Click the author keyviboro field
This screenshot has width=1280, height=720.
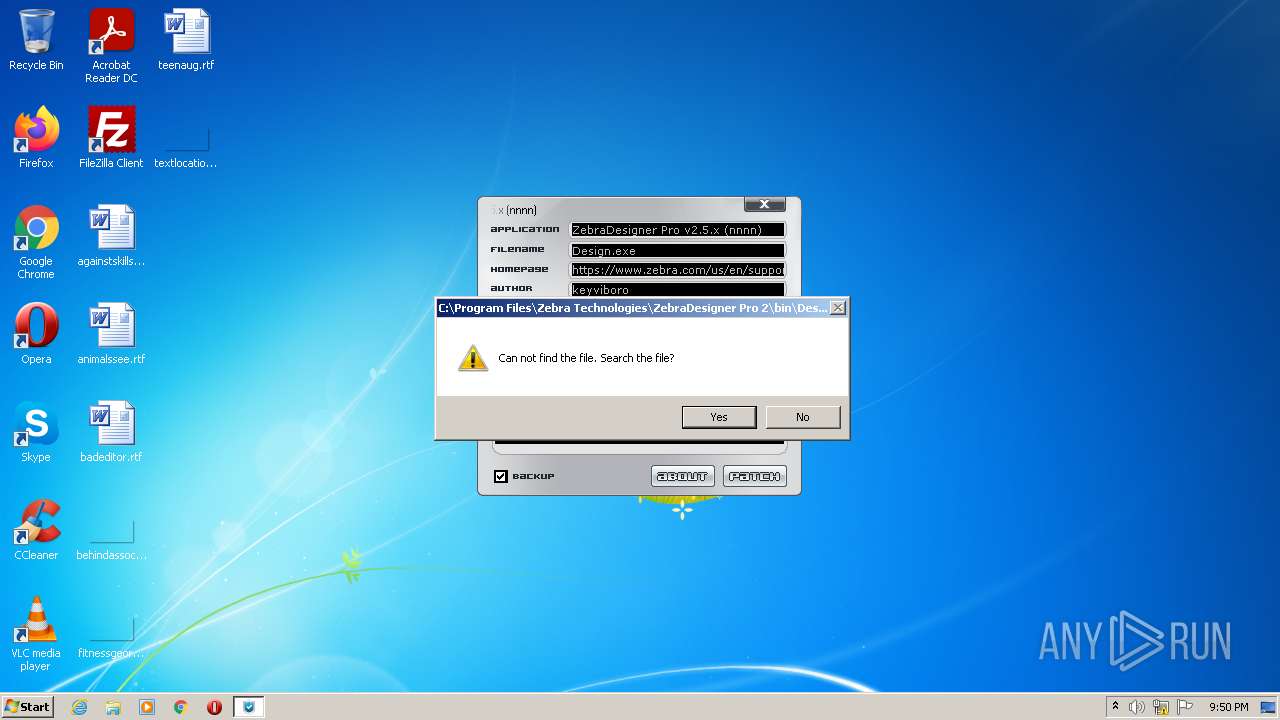(x=678, y=289)
